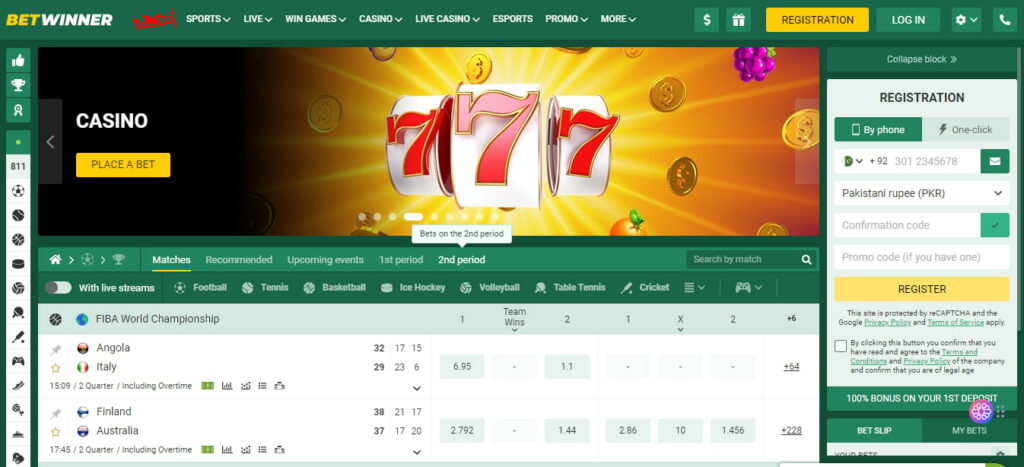The width and height of the screenshot is (1024, 467).
Task: Open the country code flag dropdown
Action: (x=853, y=161)
